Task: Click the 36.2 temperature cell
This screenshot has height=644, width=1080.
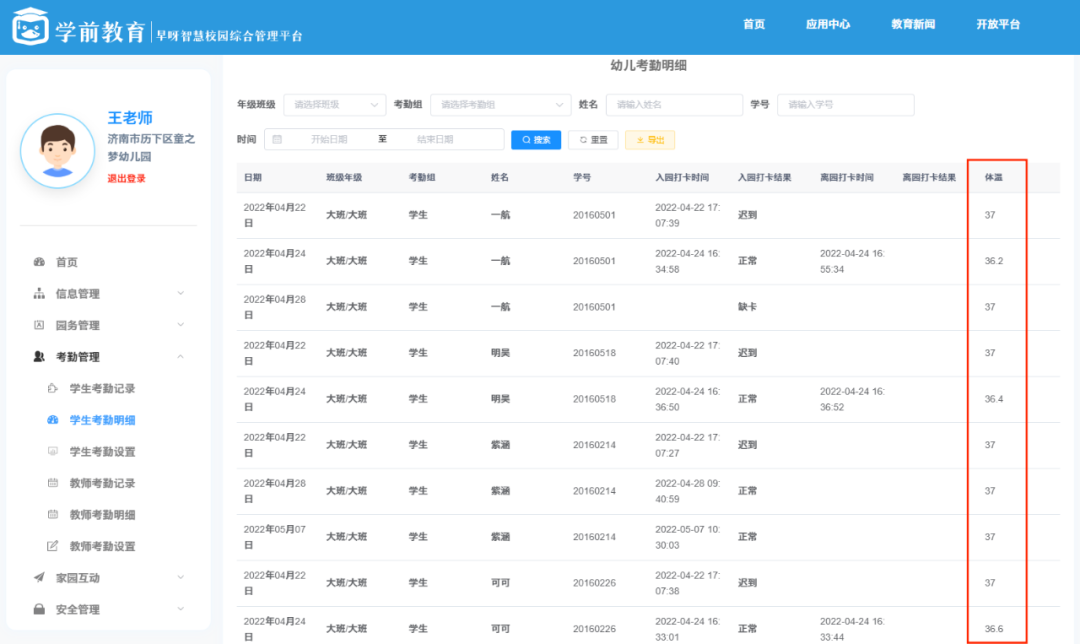Action: [994, 261]
